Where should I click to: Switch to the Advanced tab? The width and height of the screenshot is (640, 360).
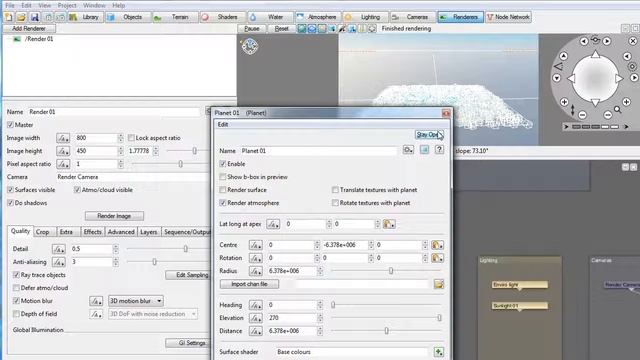121,232
